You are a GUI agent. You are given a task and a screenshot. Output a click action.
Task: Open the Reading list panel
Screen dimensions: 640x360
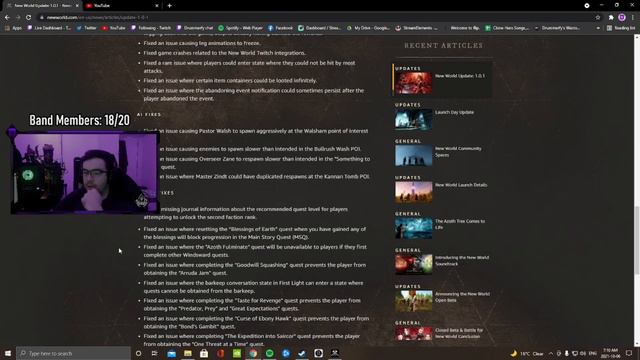pos(621,28)
